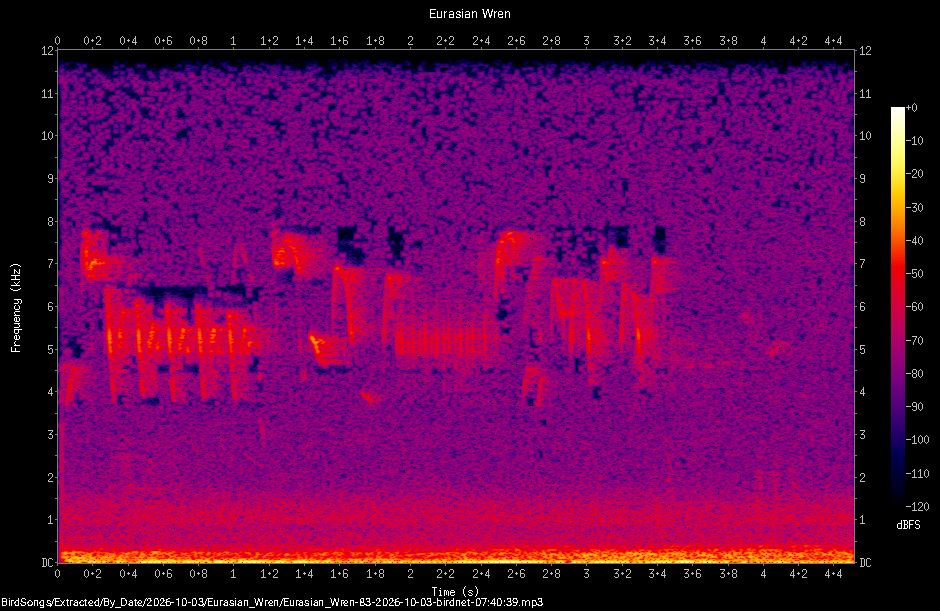Screen dimensions: 940x611
Task: Click the "-110" color scale value
Action: tap(917, 474)
